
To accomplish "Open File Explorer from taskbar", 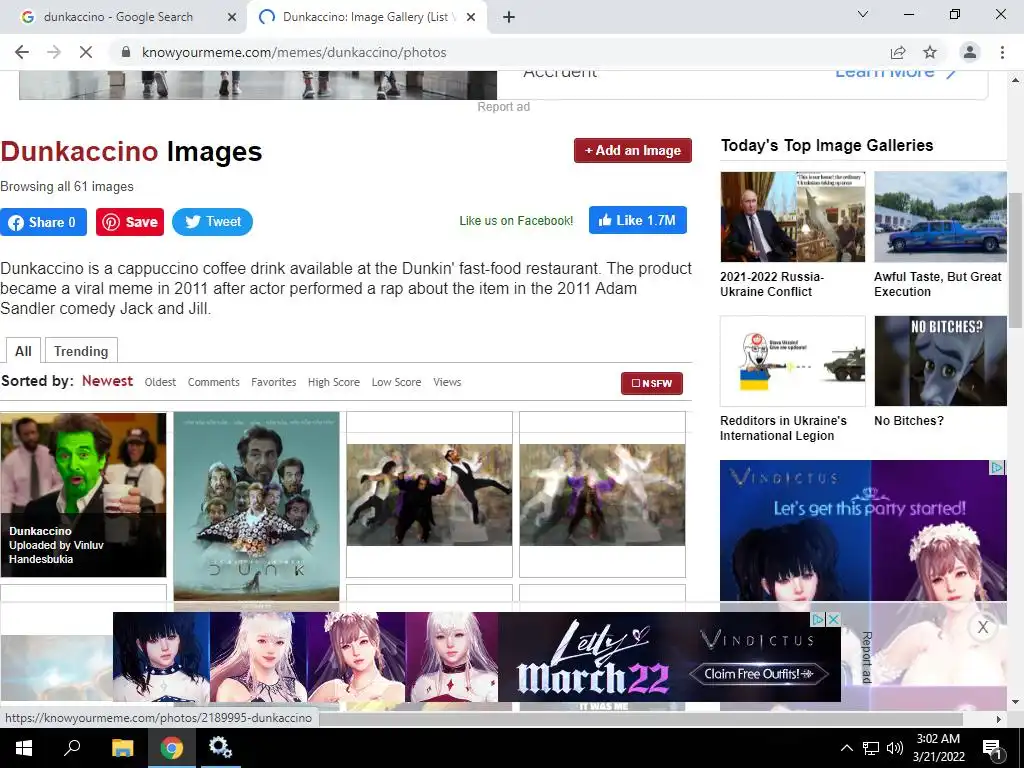I will [x=122, y=748].
